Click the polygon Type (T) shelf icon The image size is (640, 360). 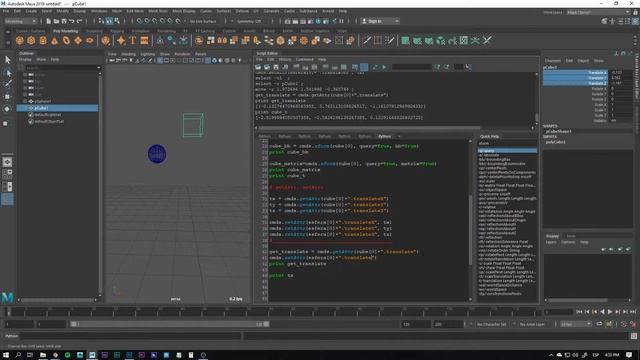[x=132, y=40]
